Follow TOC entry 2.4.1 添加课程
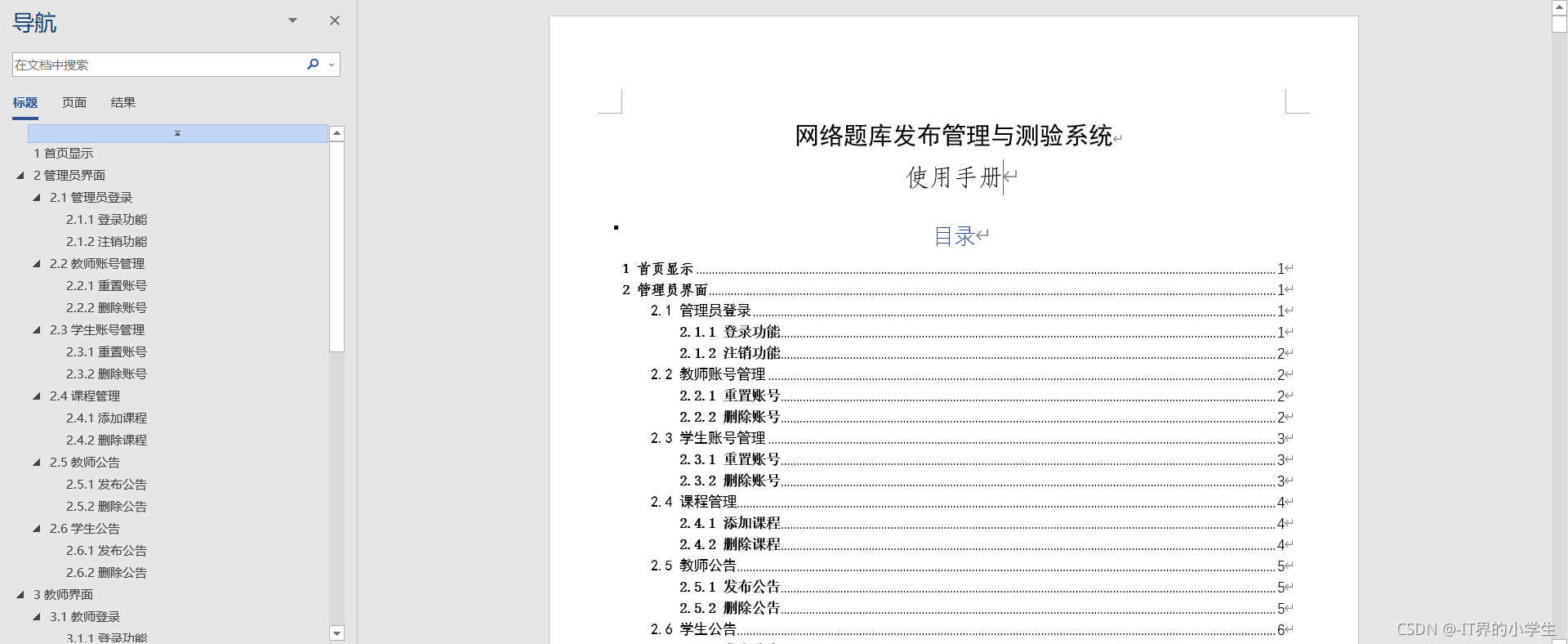Screen dimensions: 1568x644 [x=982, y=523]
